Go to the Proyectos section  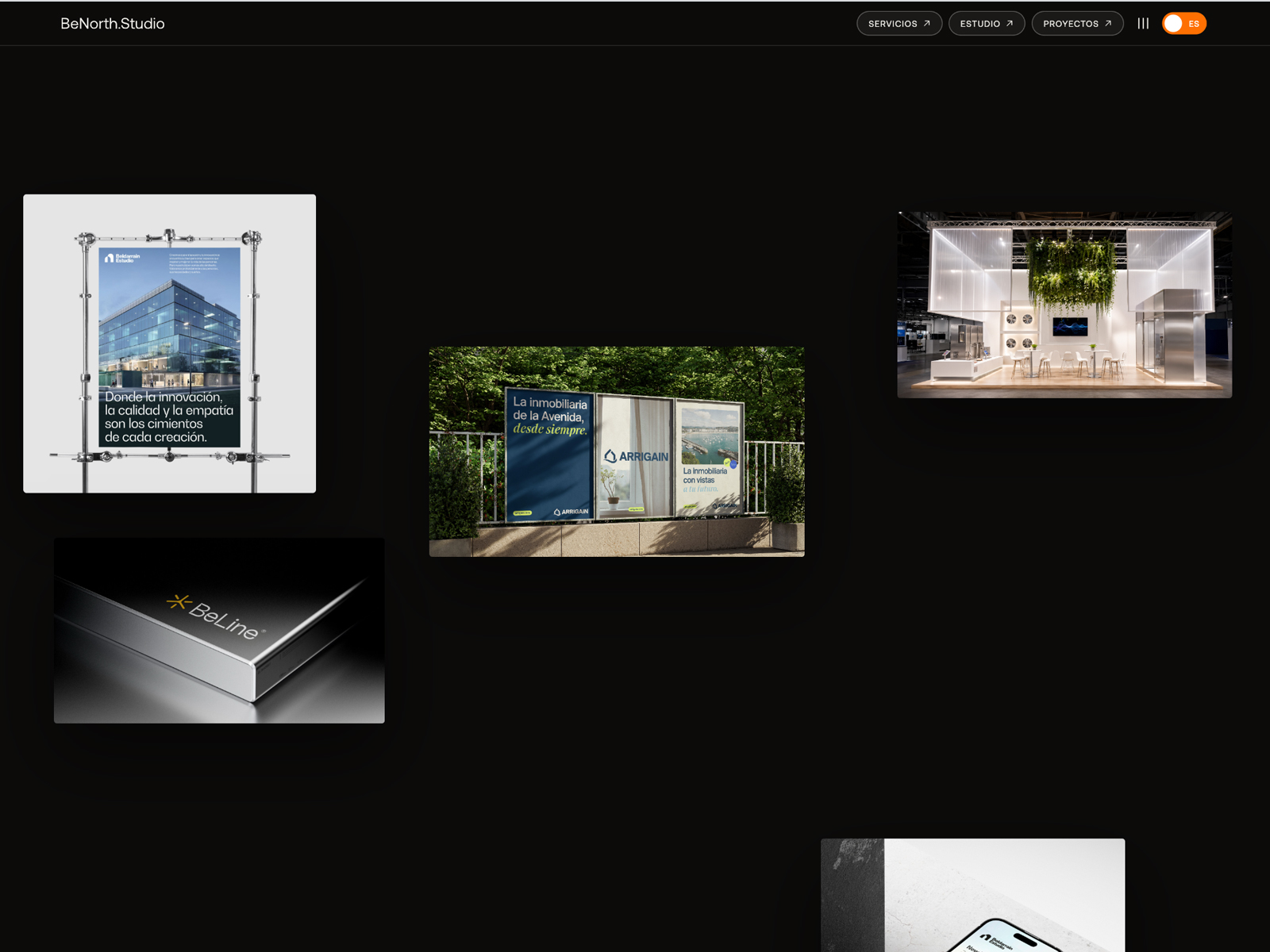click(x=1077, y=24)
